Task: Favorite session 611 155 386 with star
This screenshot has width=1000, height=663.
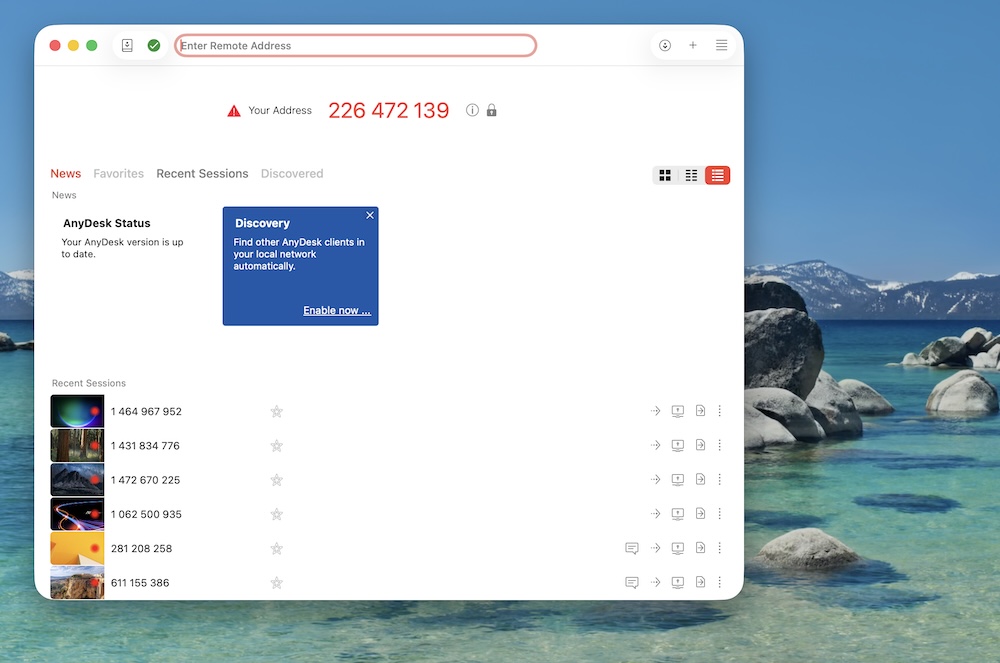Action: click(276, 583)
